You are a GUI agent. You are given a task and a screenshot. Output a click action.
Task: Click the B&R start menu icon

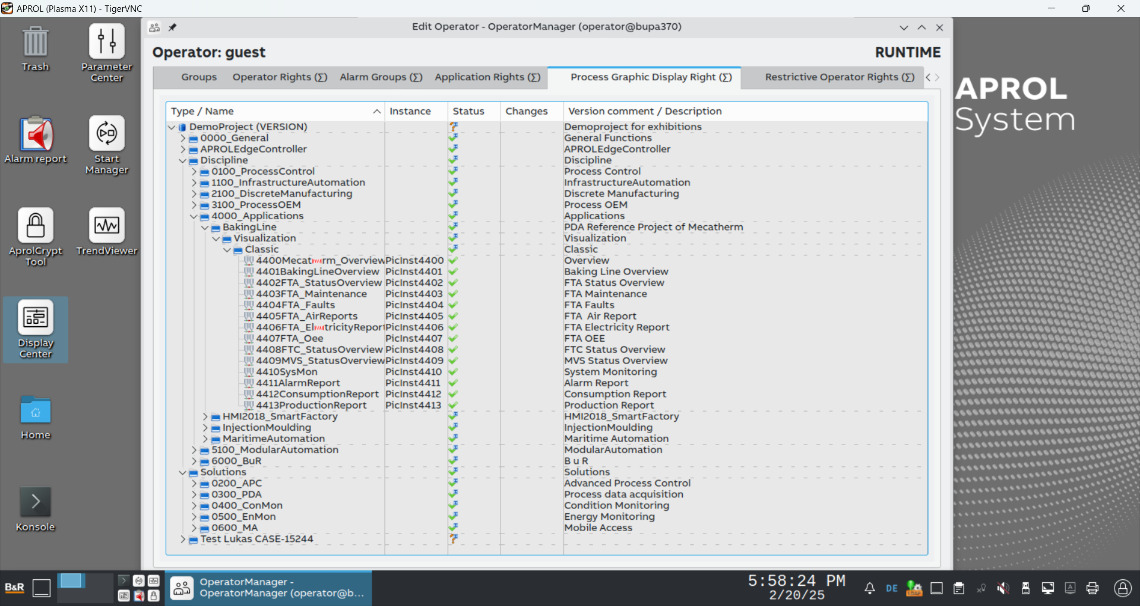[14, 588]
